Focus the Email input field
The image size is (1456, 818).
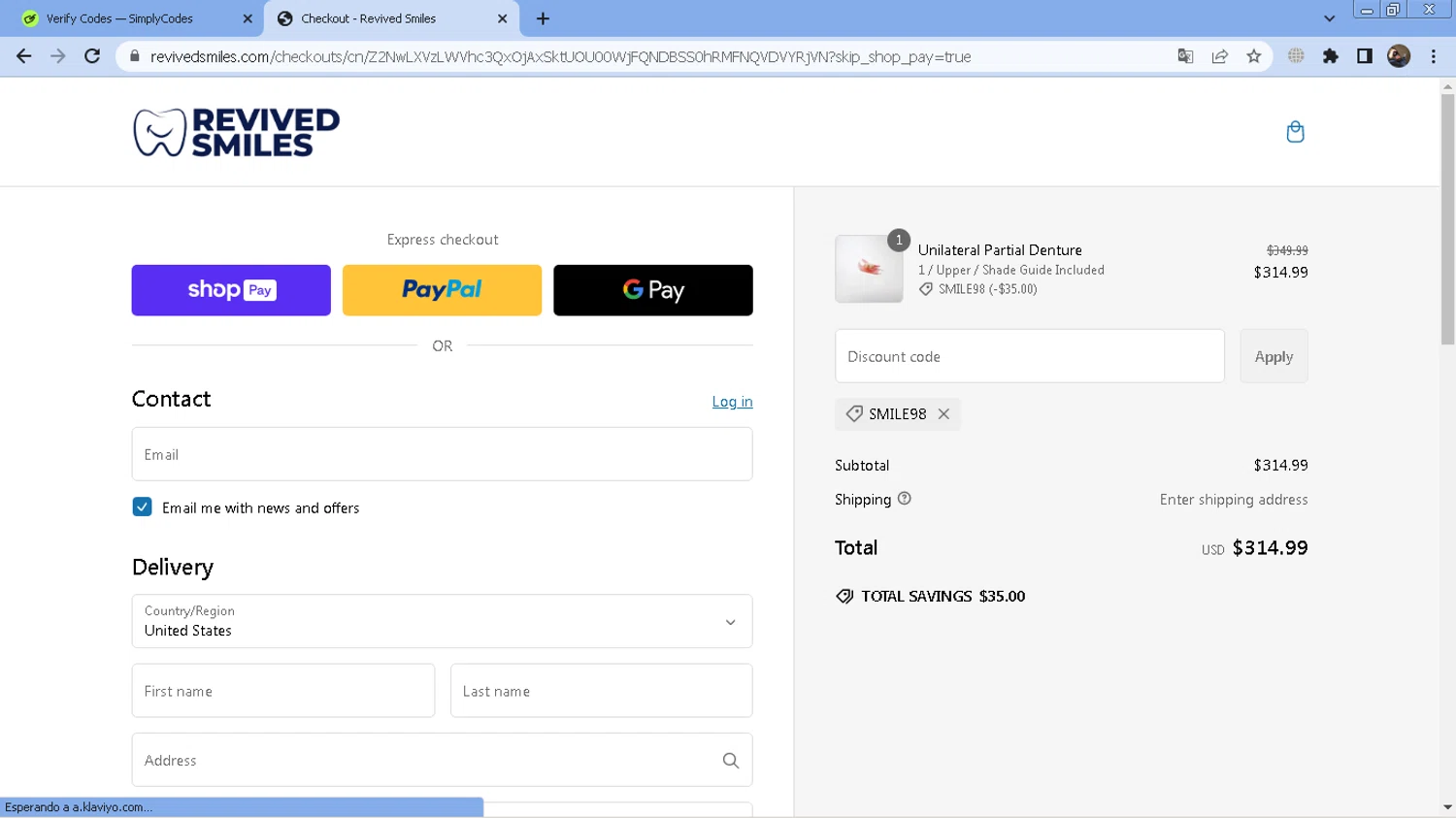[442, 454]
